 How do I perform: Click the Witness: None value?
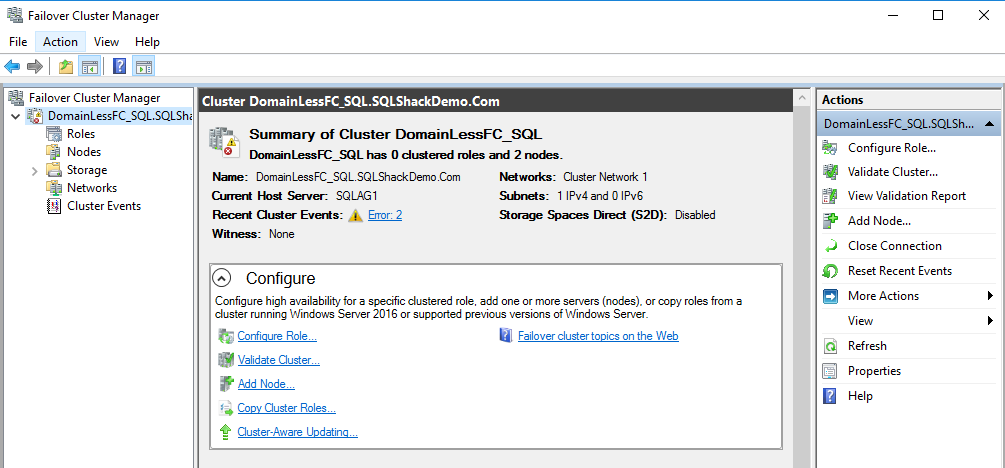[x=281, y=234]
